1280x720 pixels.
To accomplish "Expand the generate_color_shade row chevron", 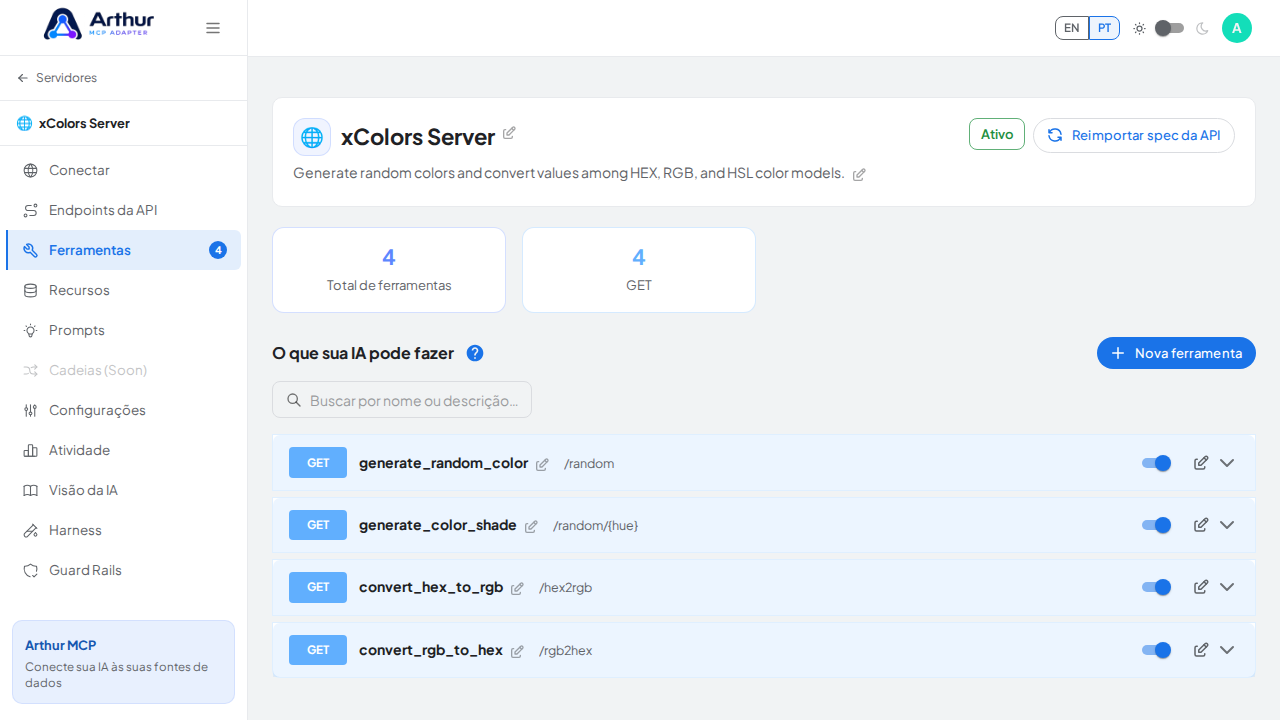I will pyautogui.click(x=1227, y=525).
